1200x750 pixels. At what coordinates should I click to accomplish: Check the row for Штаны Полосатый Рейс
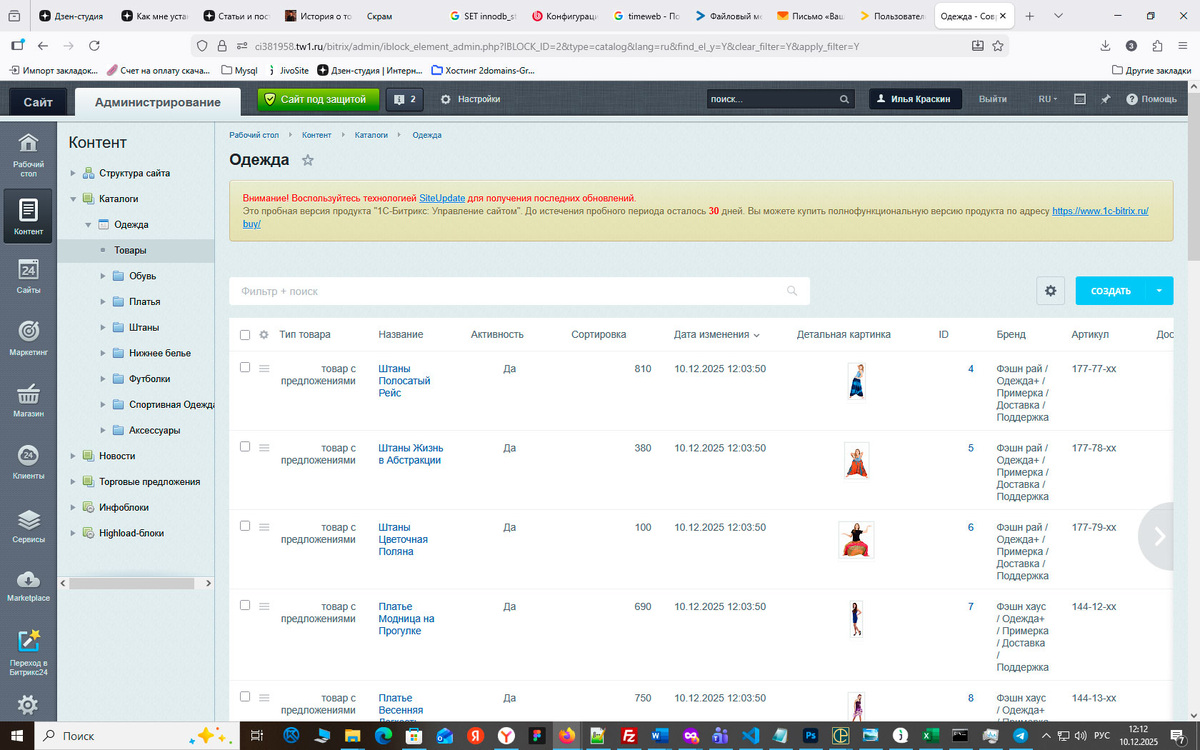(245, 368)
